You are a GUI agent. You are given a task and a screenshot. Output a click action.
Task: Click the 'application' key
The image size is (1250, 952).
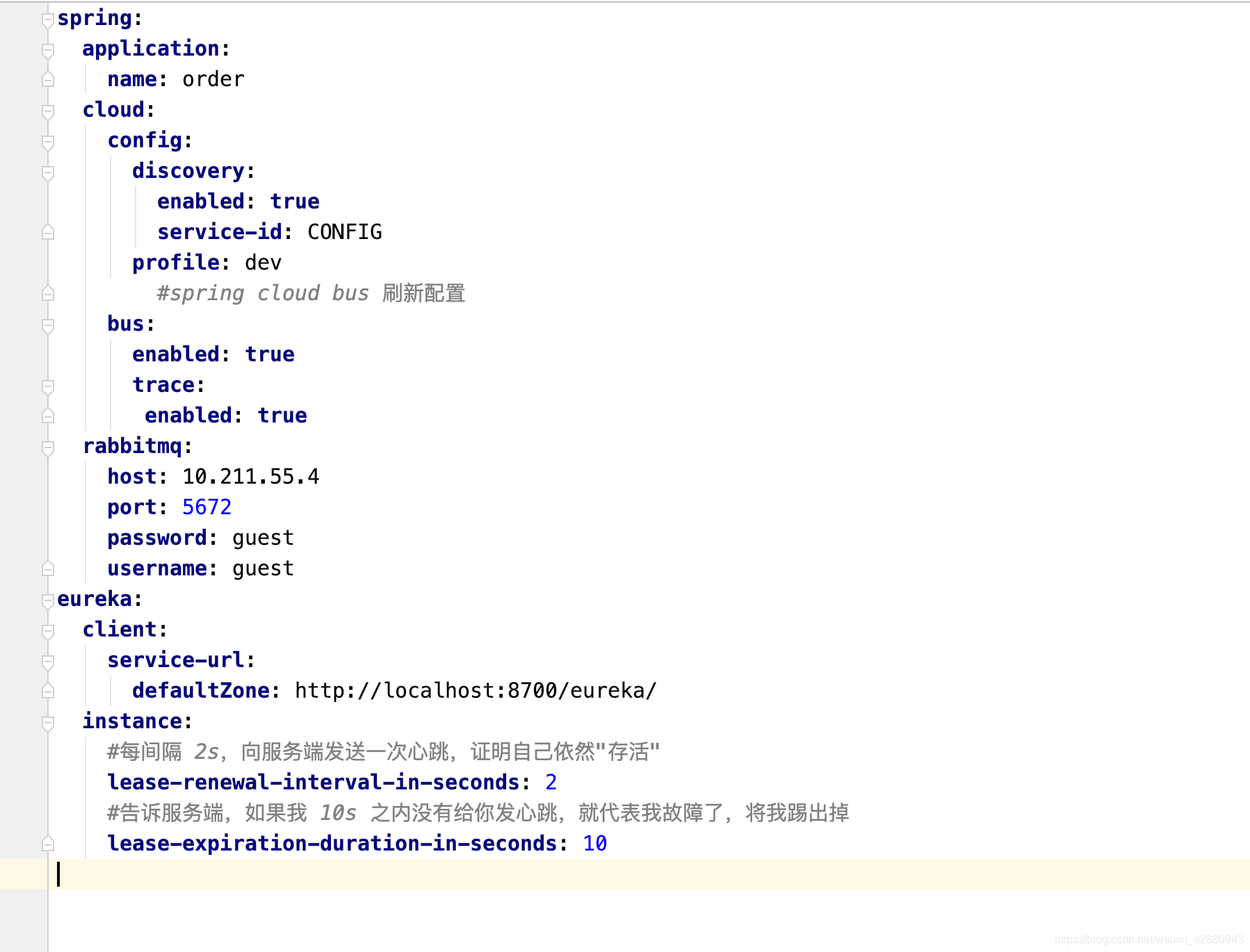pyautogui.click(x=151, y=49)
